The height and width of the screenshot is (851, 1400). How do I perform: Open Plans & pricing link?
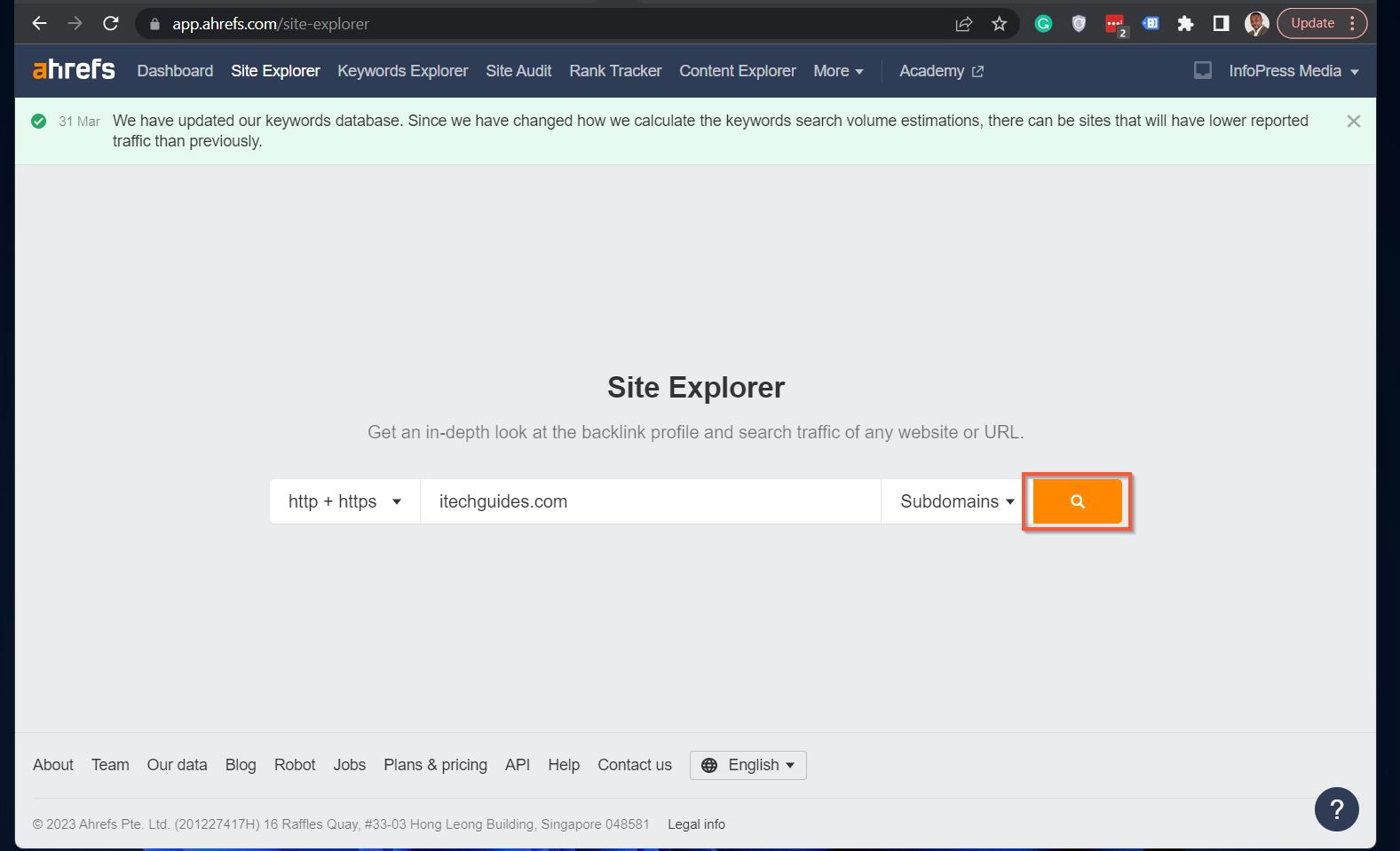[435, 765]
